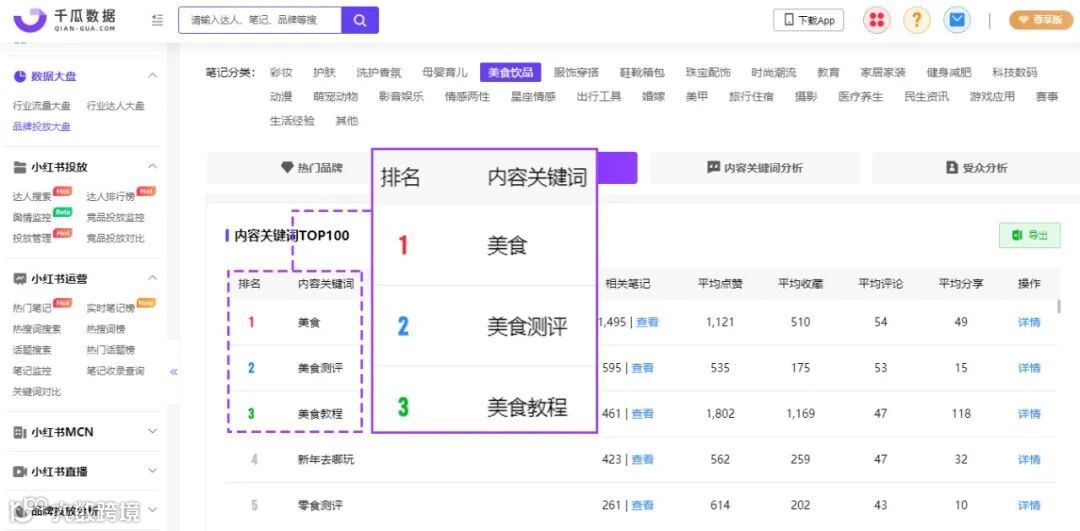
Task: Open 详情 for the 美食 row
Action: tap(1029, 322)
